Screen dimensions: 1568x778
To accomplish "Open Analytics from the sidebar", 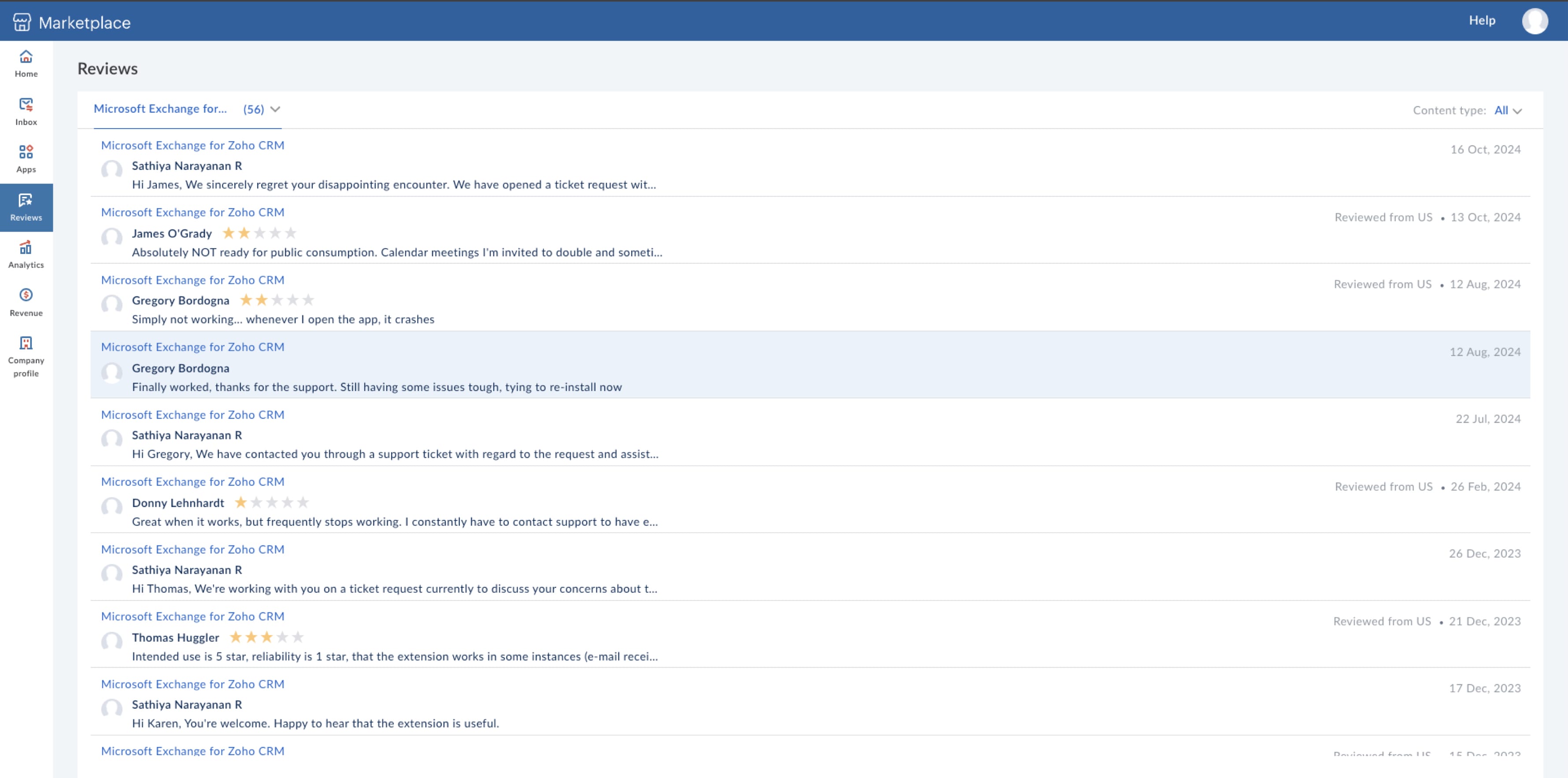I will pos(26,255).
